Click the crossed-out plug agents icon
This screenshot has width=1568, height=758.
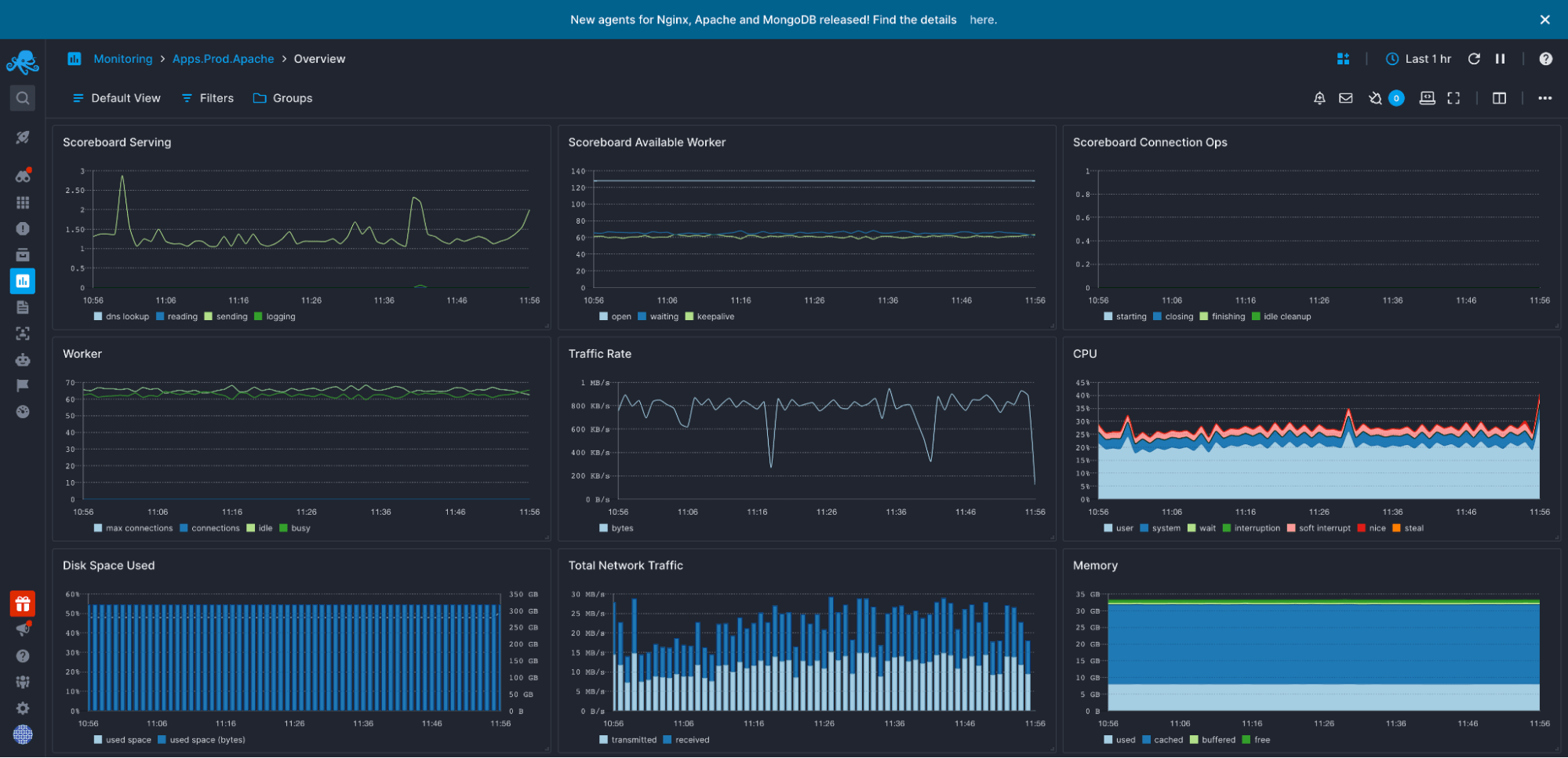(1374, 98)
